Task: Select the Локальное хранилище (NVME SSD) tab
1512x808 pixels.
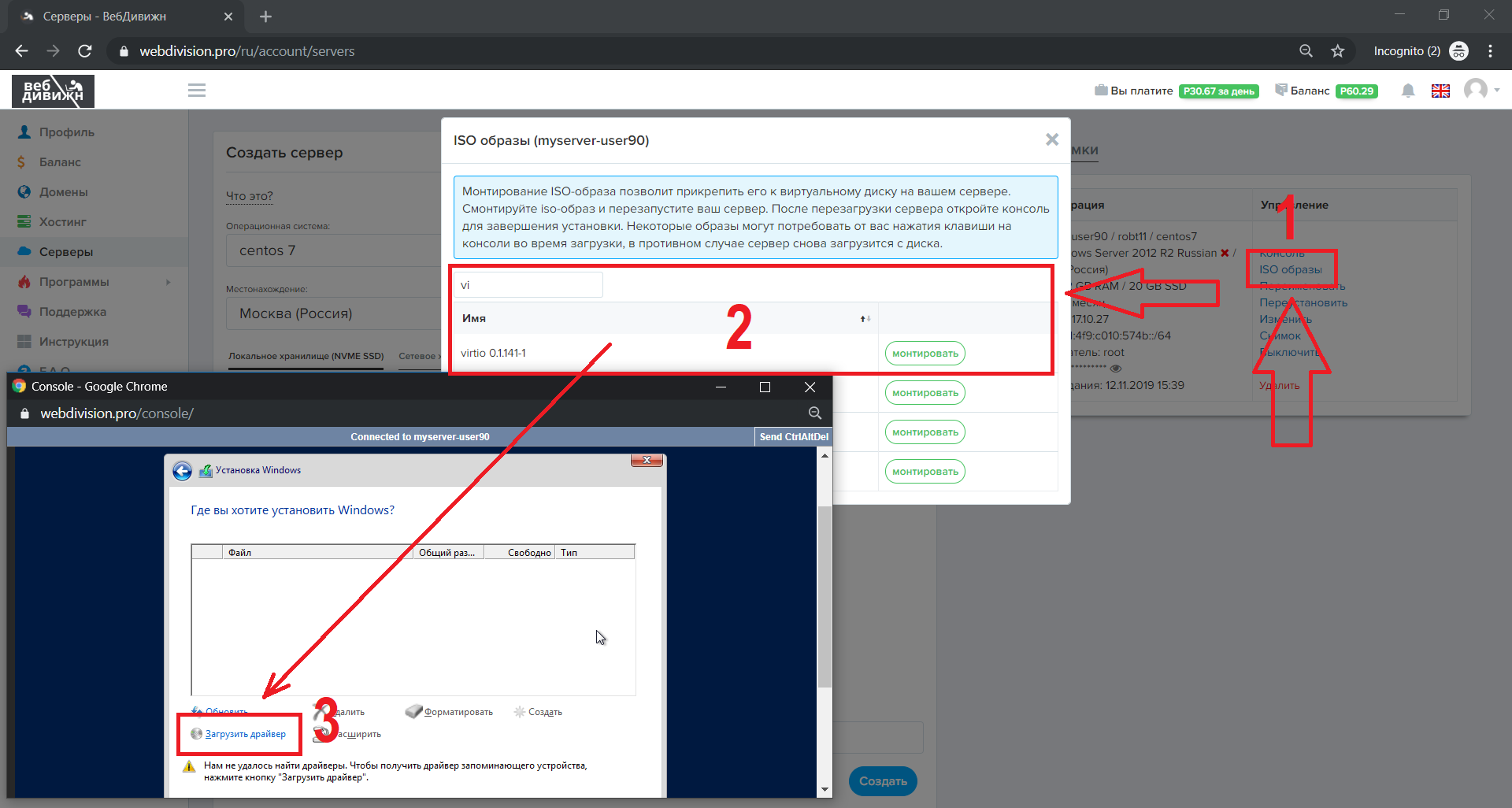Action: click(x=306, y=356)
